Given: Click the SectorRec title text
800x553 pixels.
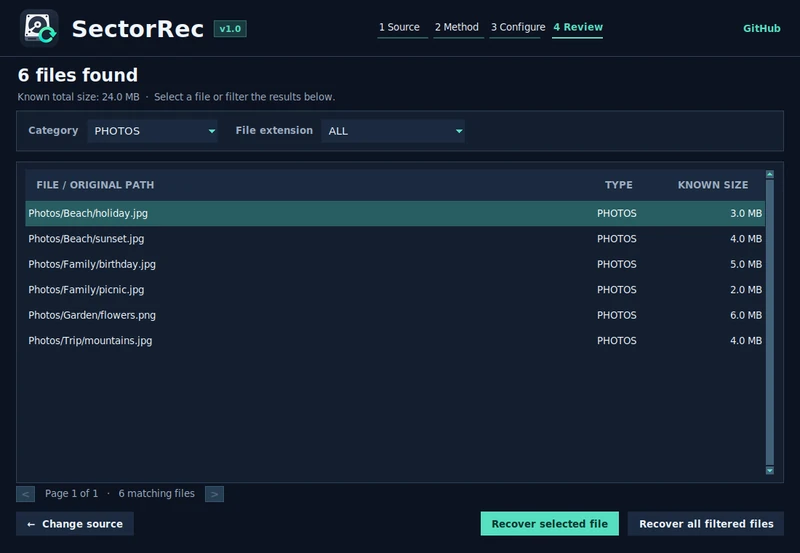Looking at the screenshot, I should coord(138,29).
